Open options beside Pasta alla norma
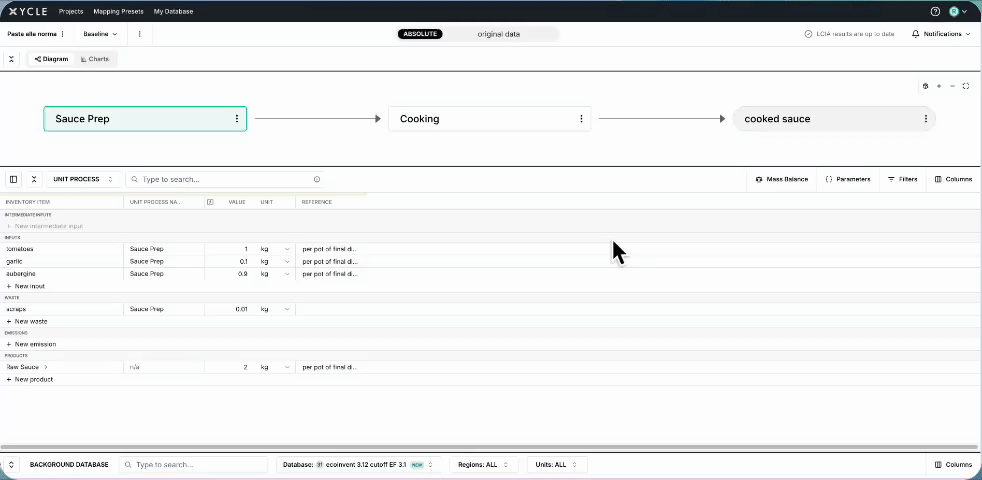 pos(63,34)
